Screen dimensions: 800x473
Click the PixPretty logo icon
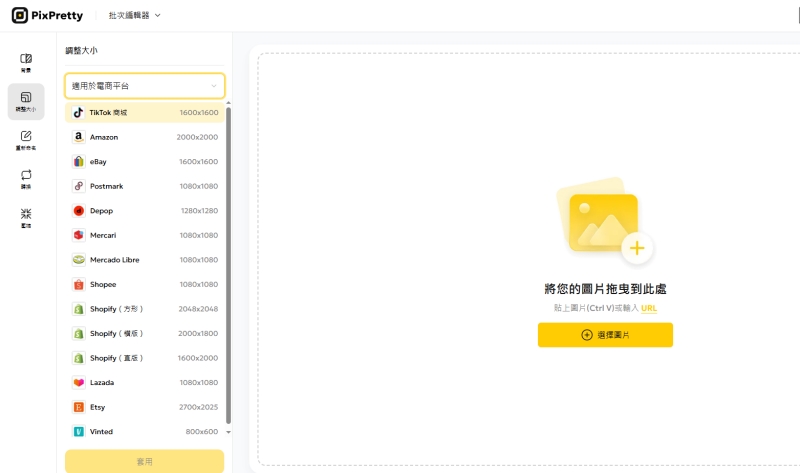[x=19, y=15]
